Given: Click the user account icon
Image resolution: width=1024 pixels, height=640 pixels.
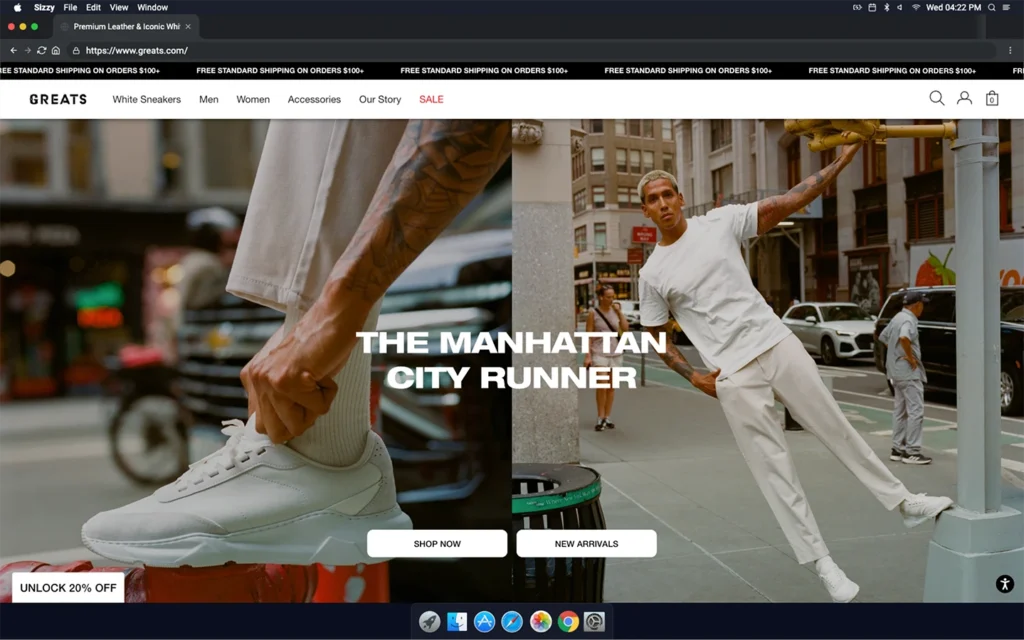Looking at the screenshot, I should [x=964, y=98].
